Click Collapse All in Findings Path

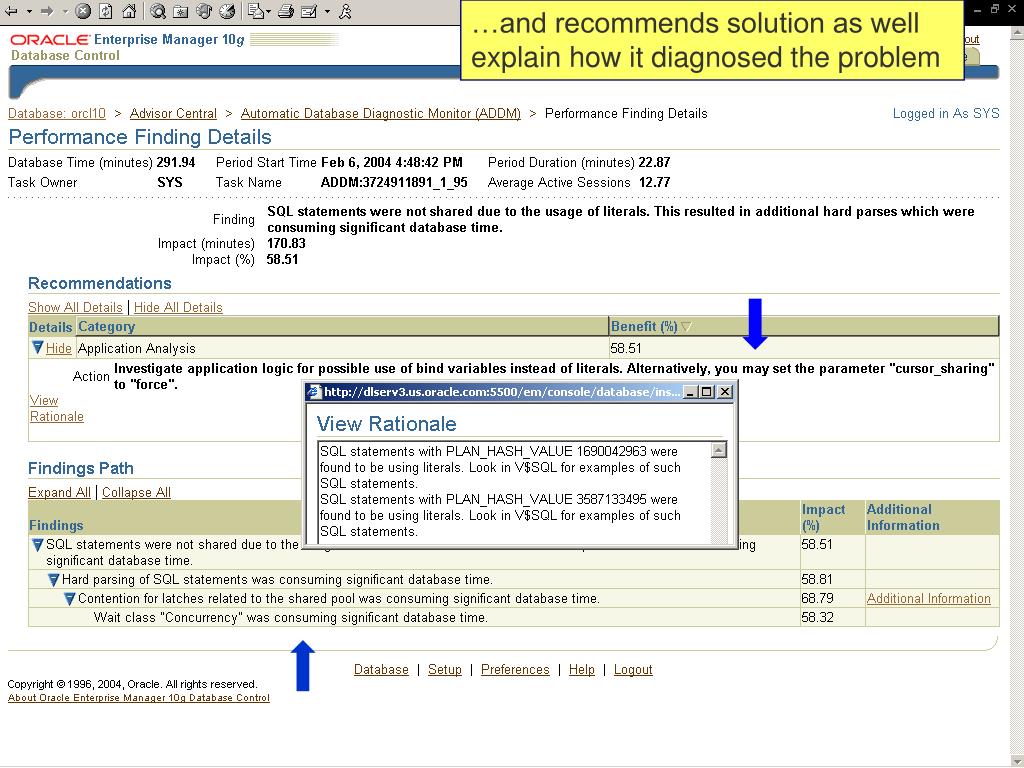click(x=136, y=492)
